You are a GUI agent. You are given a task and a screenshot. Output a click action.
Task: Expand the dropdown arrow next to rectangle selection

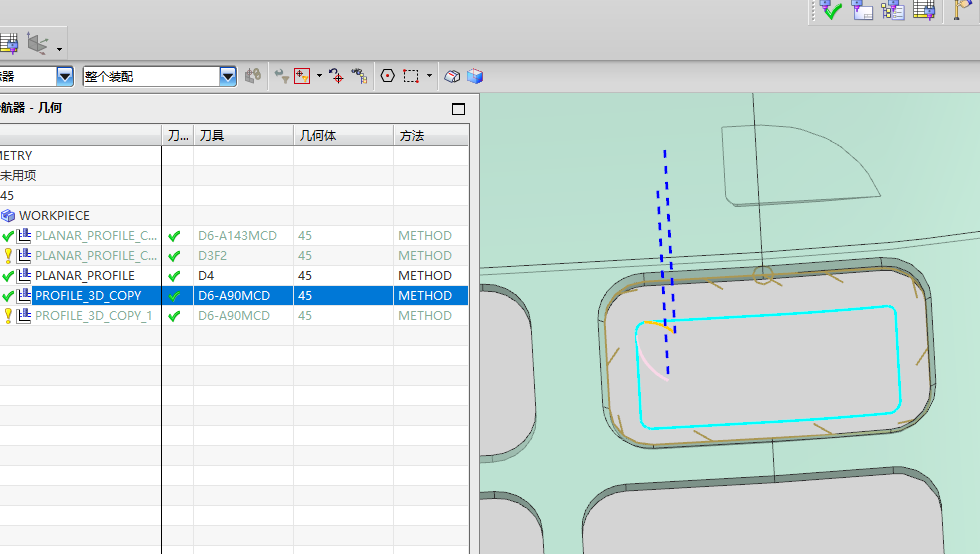coord(429,76)
